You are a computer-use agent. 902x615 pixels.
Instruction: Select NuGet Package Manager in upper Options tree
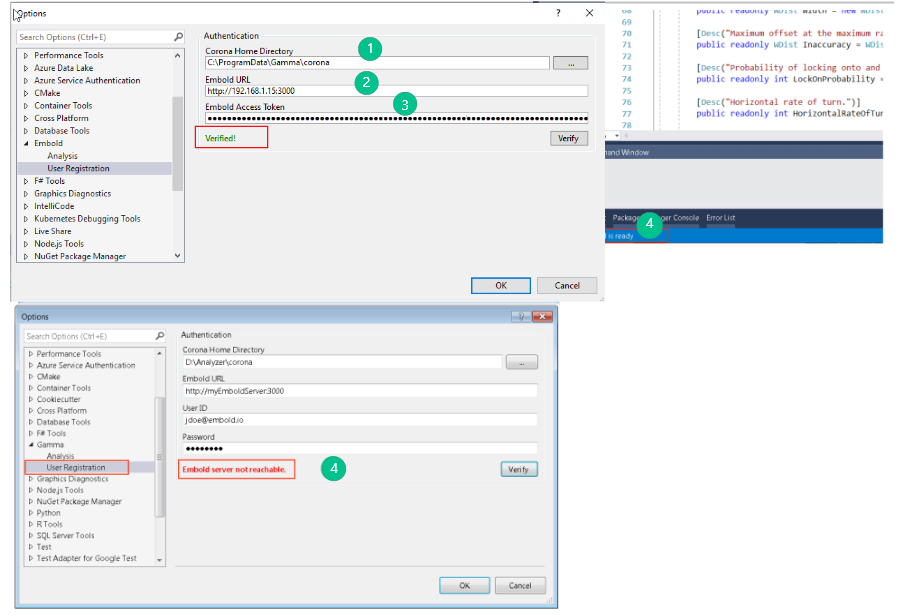pos(80,257)
